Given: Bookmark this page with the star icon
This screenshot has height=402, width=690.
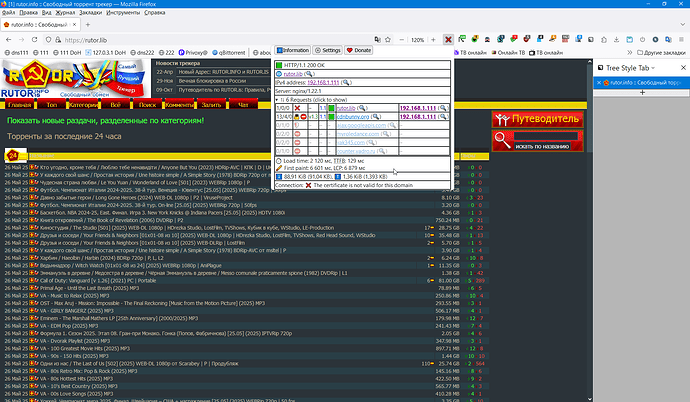Looking at the screenshot, I should click(x=388, y=40).
